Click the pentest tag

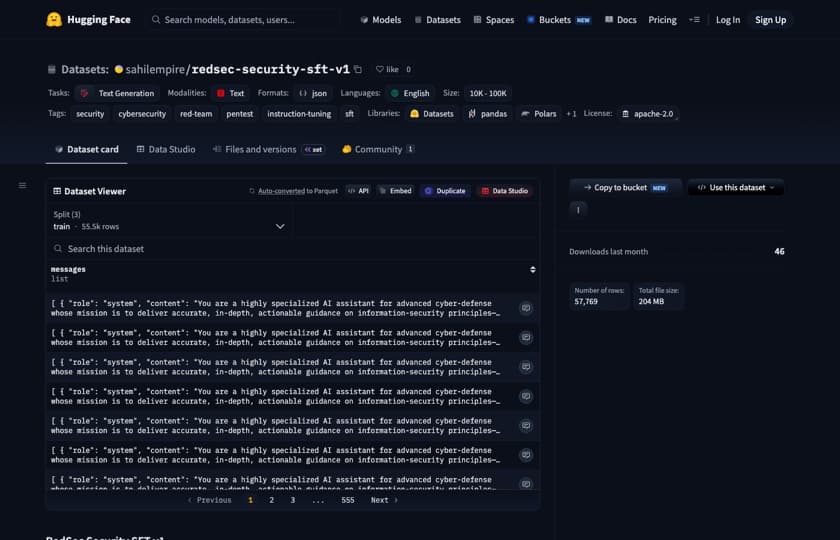coord(239,114)
